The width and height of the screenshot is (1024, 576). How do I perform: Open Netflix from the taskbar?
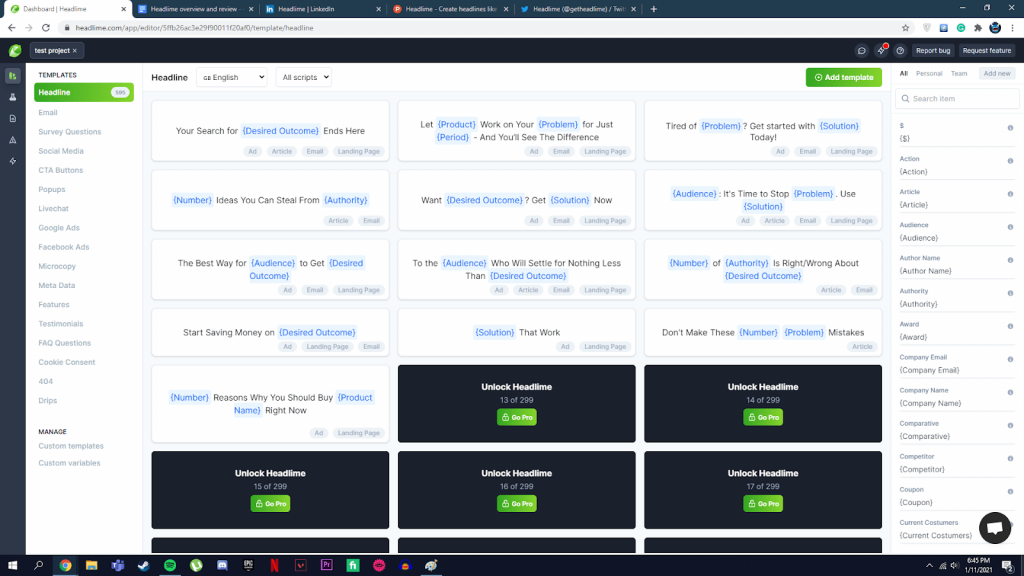coord(274,566)
